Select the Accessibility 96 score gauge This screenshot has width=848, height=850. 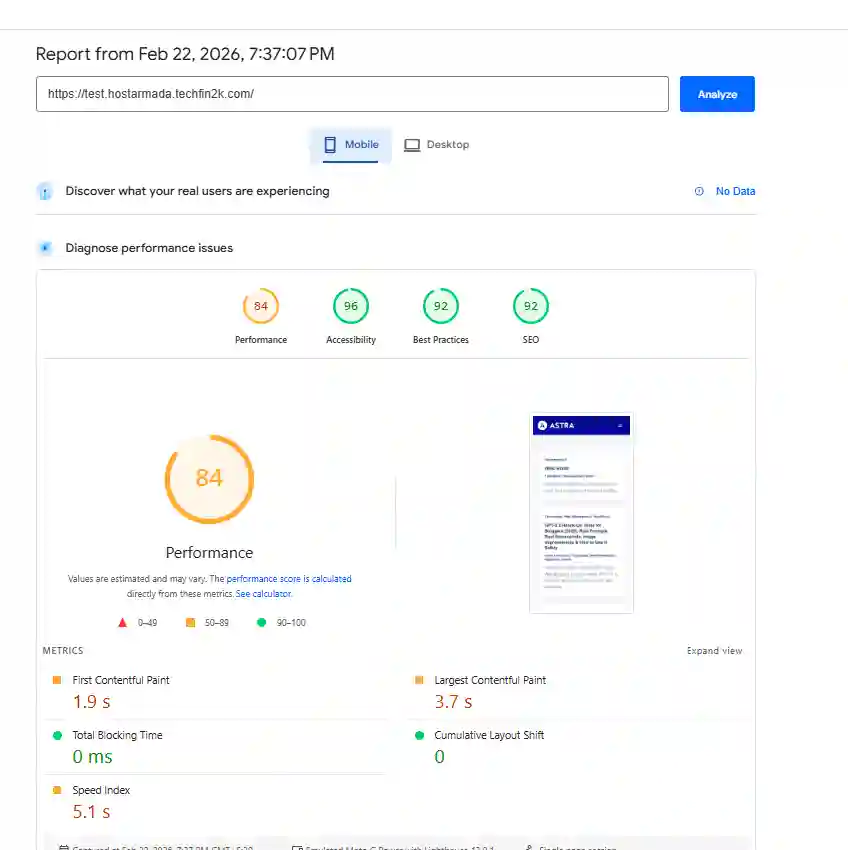tap(351, 306)
